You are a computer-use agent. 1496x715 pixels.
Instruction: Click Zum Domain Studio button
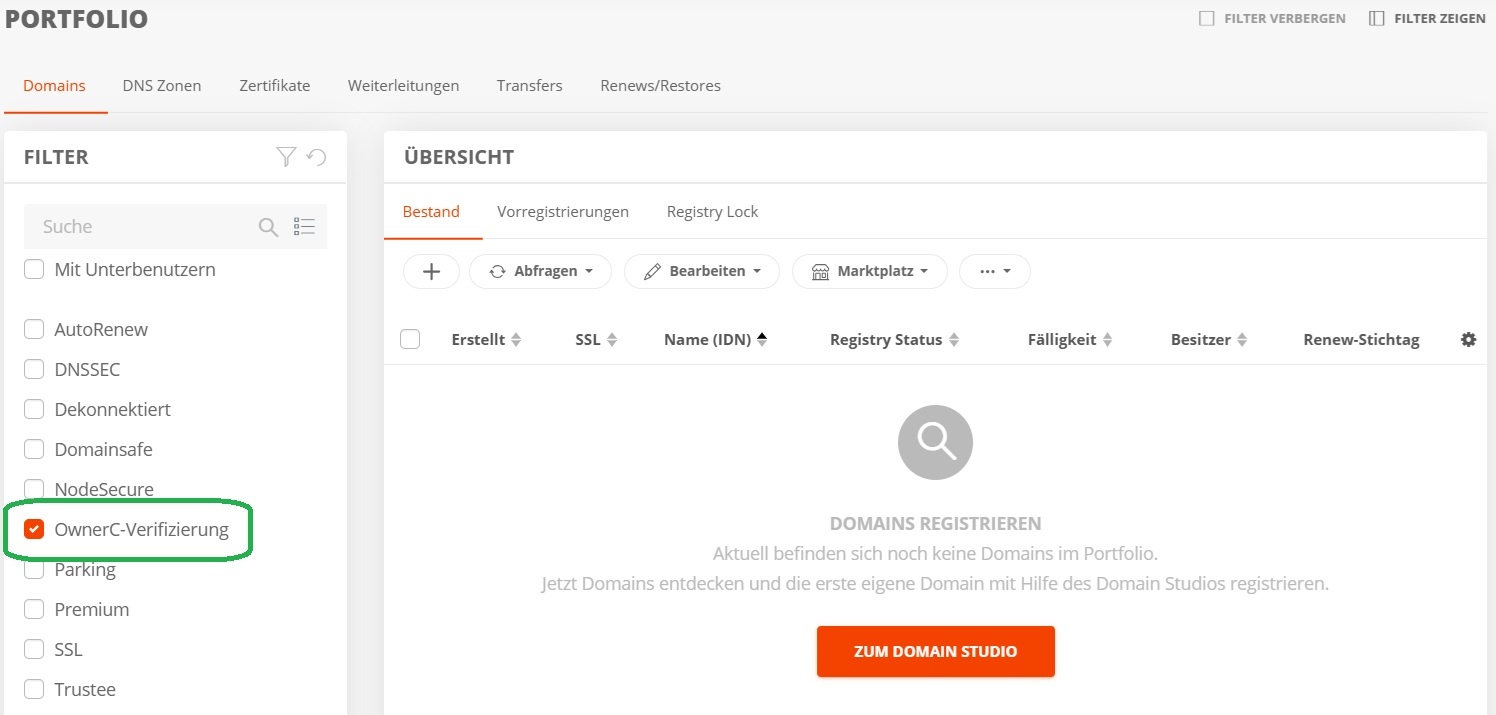coord(935,651)
